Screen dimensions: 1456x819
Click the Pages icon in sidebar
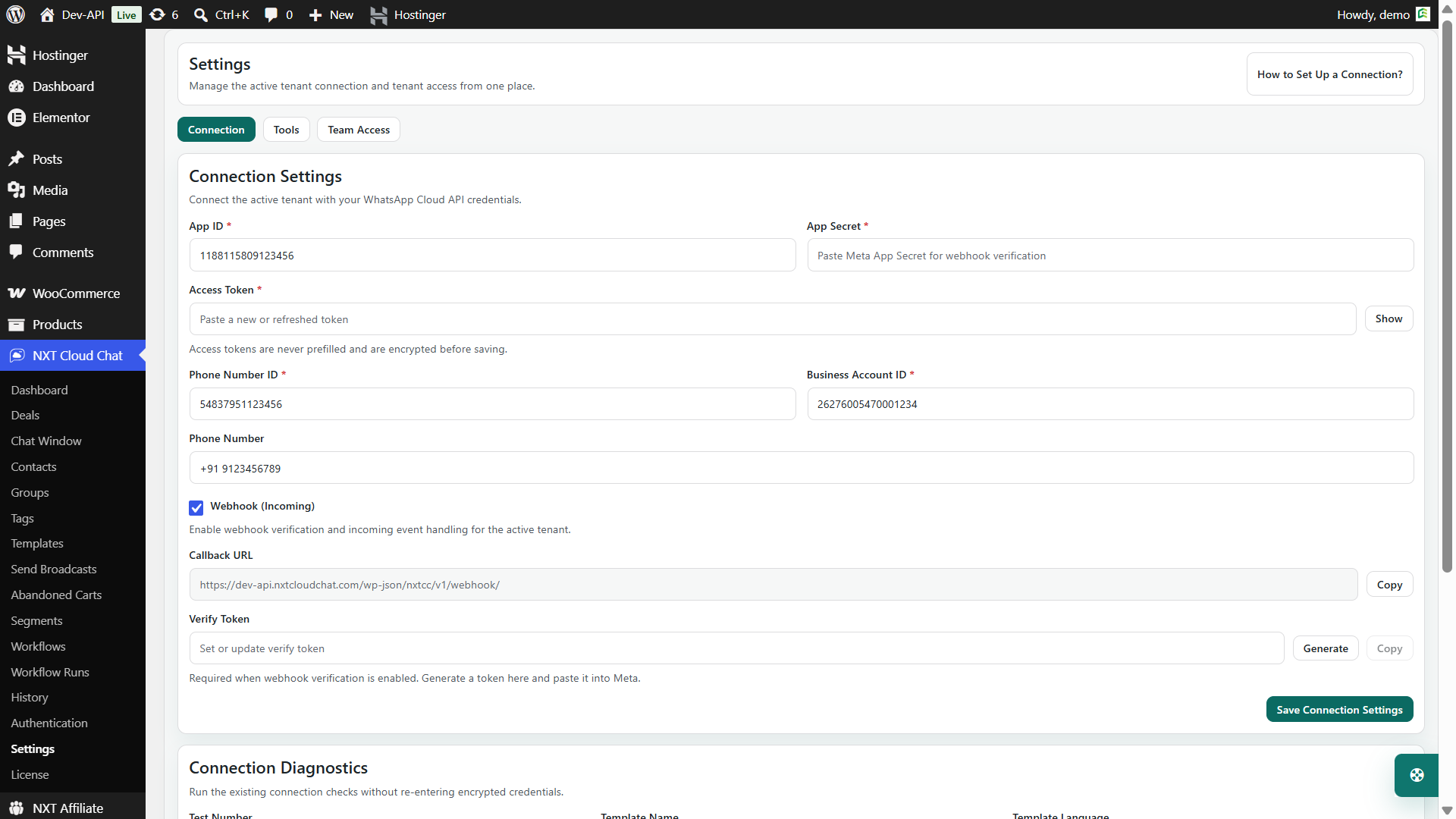pos(17,221)
